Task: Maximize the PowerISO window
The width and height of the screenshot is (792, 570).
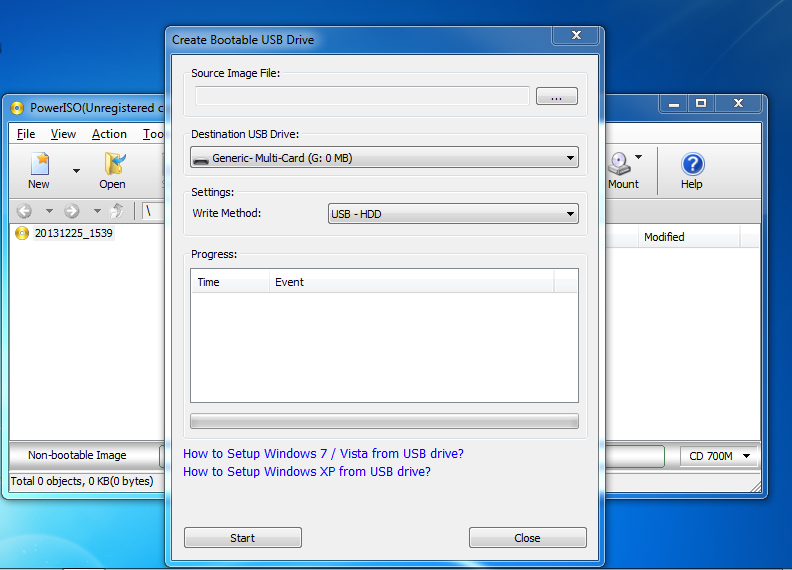Action: point(701,104)
